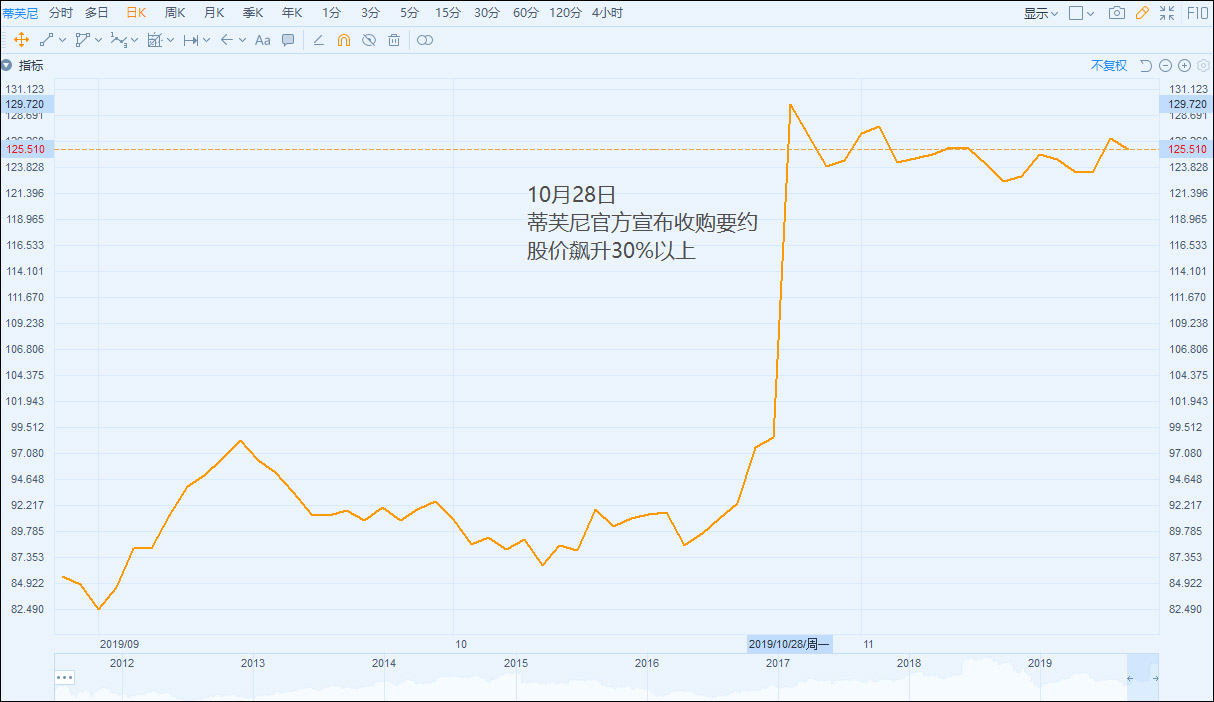Switch to 月K monthly tab

(x=214, y=13)
